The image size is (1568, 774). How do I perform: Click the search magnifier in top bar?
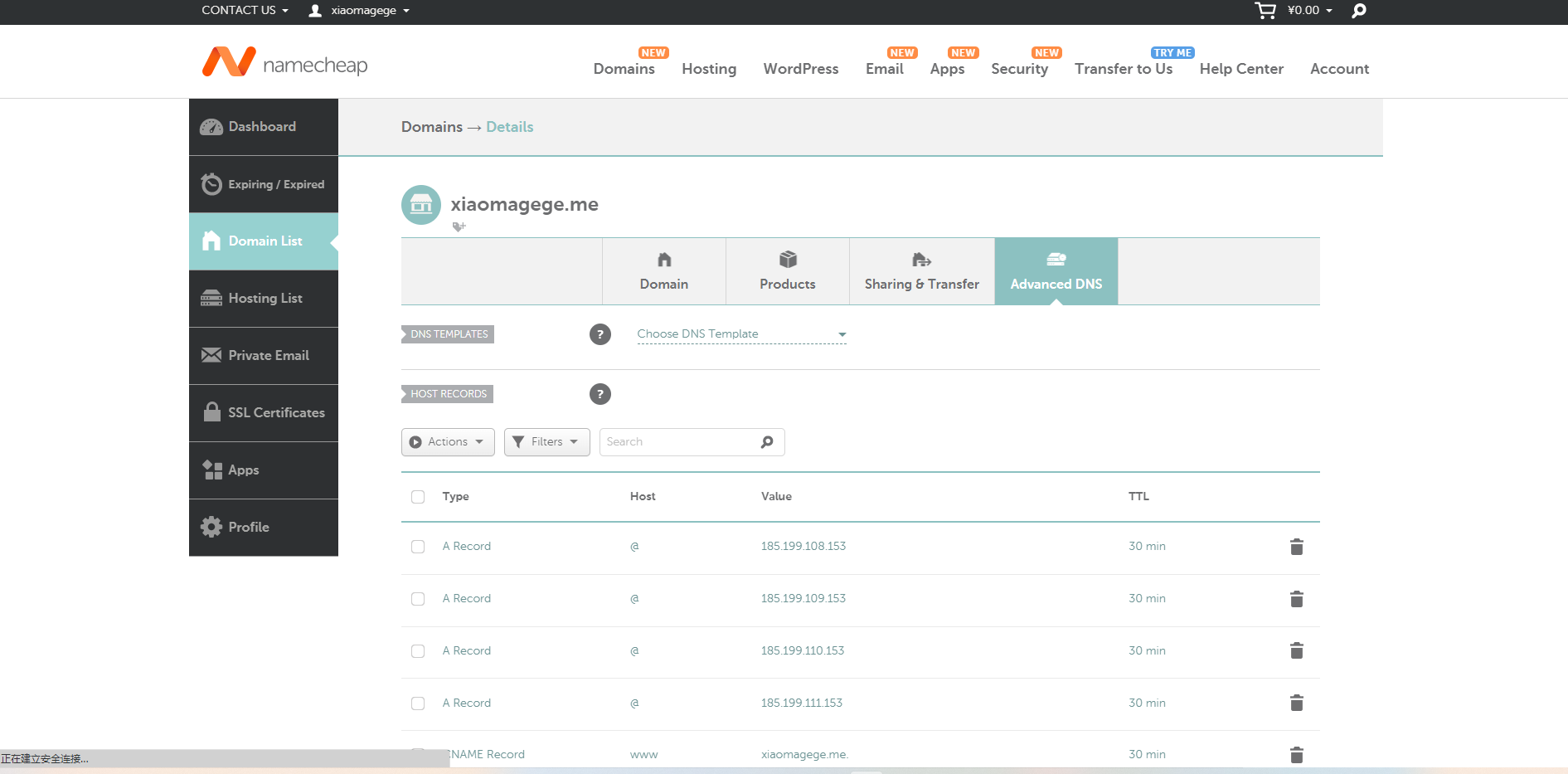point(1358,11)
